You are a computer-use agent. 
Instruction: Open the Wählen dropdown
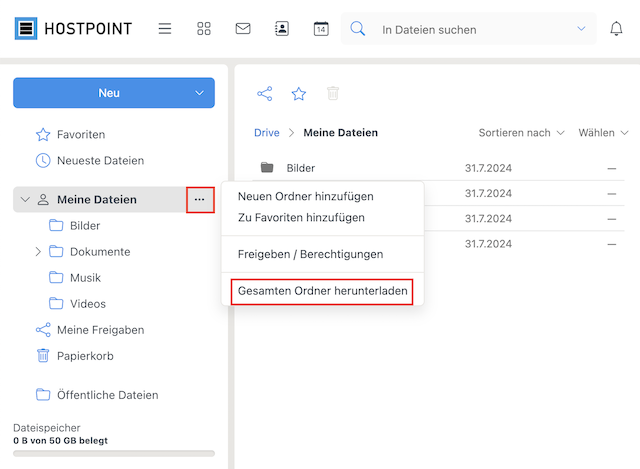(x=603, y=133)
